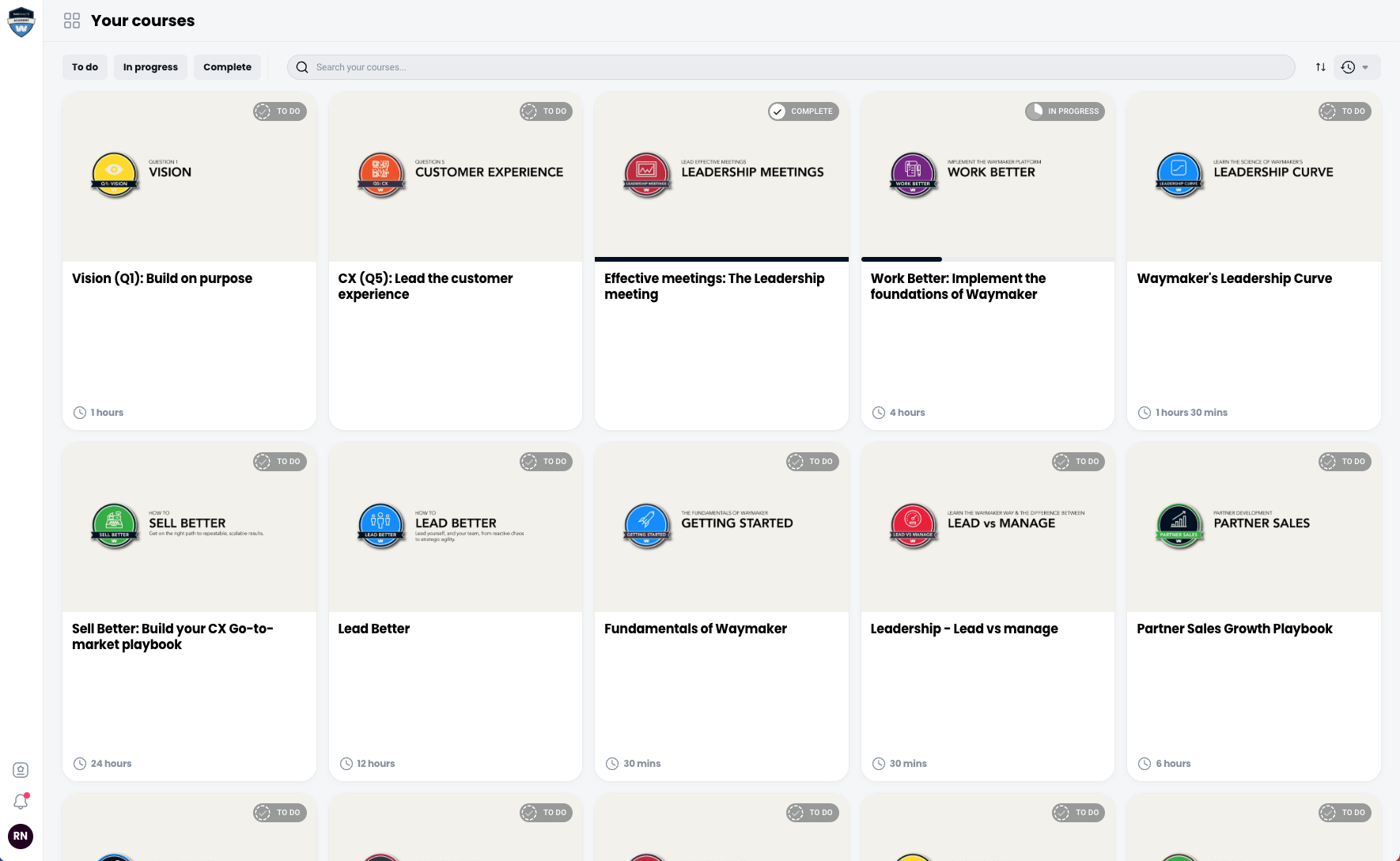Click the Customer Experience badge icon
1400x861 pixels.
381,176
